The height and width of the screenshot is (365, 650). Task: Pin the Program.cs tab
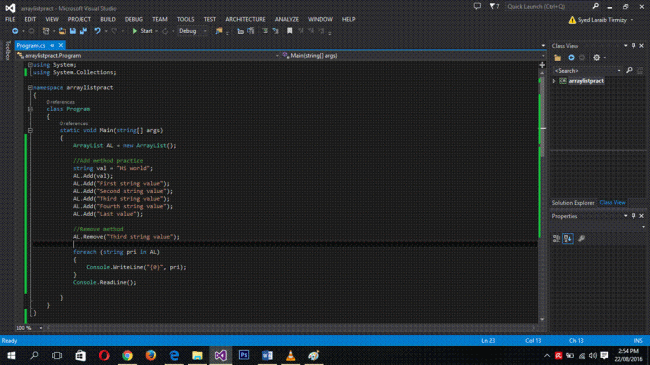tap(52, 45)
